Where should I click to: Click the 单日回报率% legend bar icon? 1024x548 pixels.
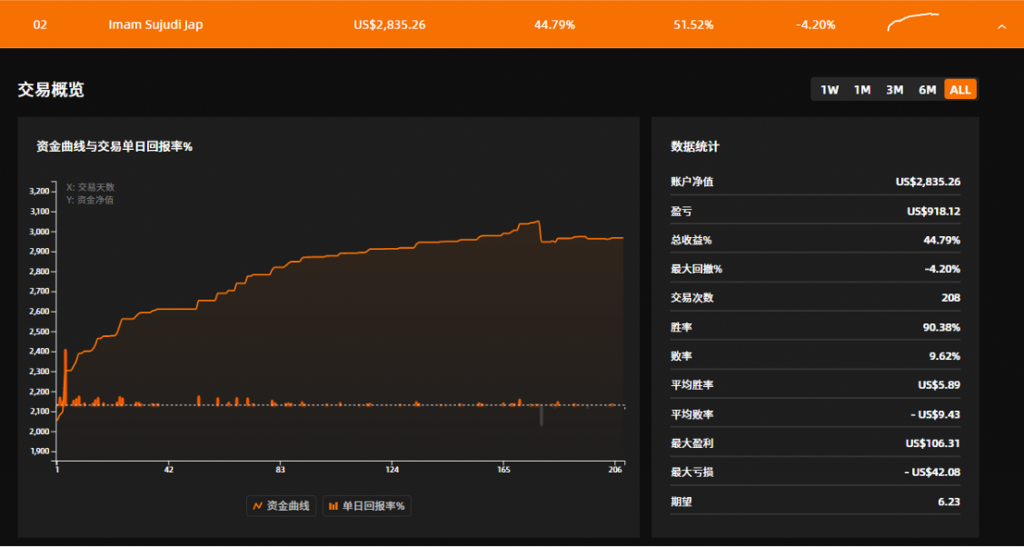pos(333,506)
